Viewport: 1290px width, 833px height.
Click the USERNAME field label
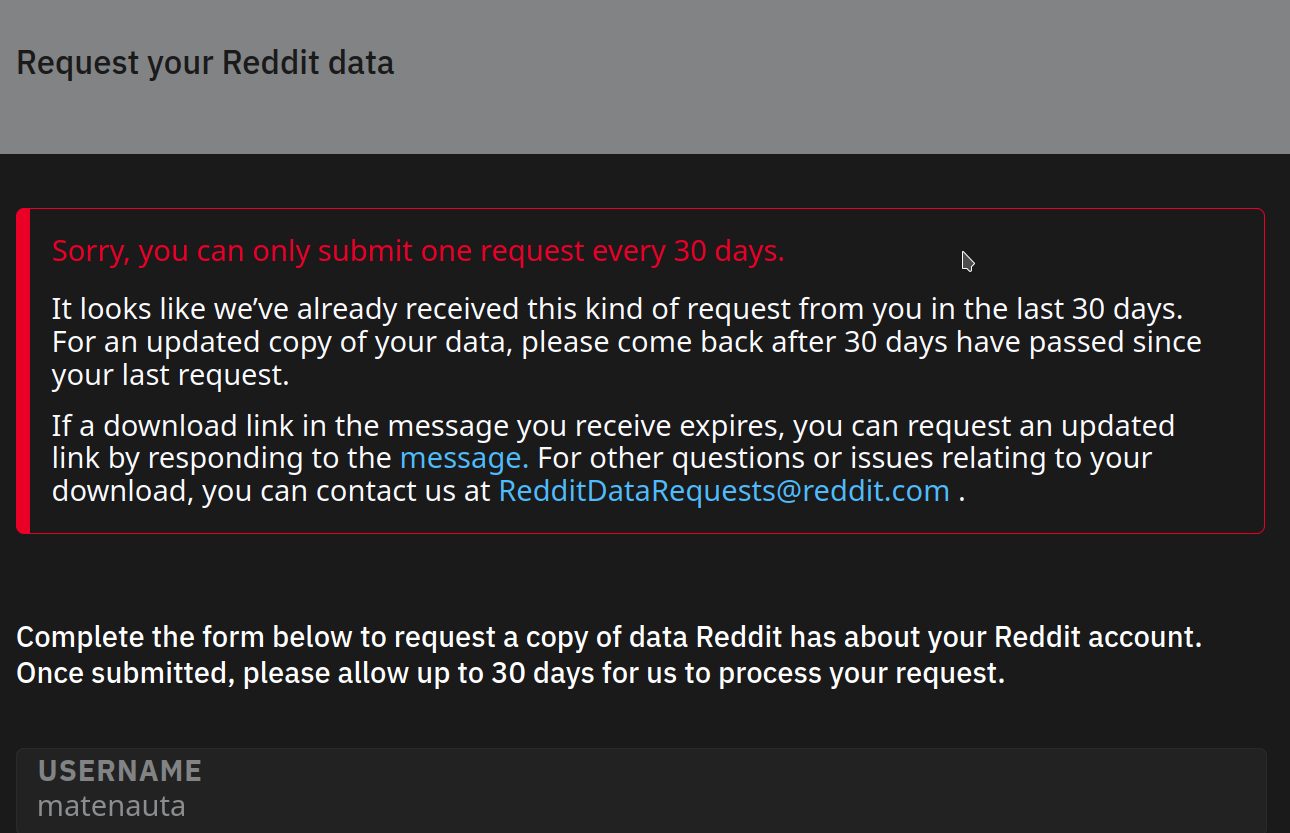(x=120, y=771)
